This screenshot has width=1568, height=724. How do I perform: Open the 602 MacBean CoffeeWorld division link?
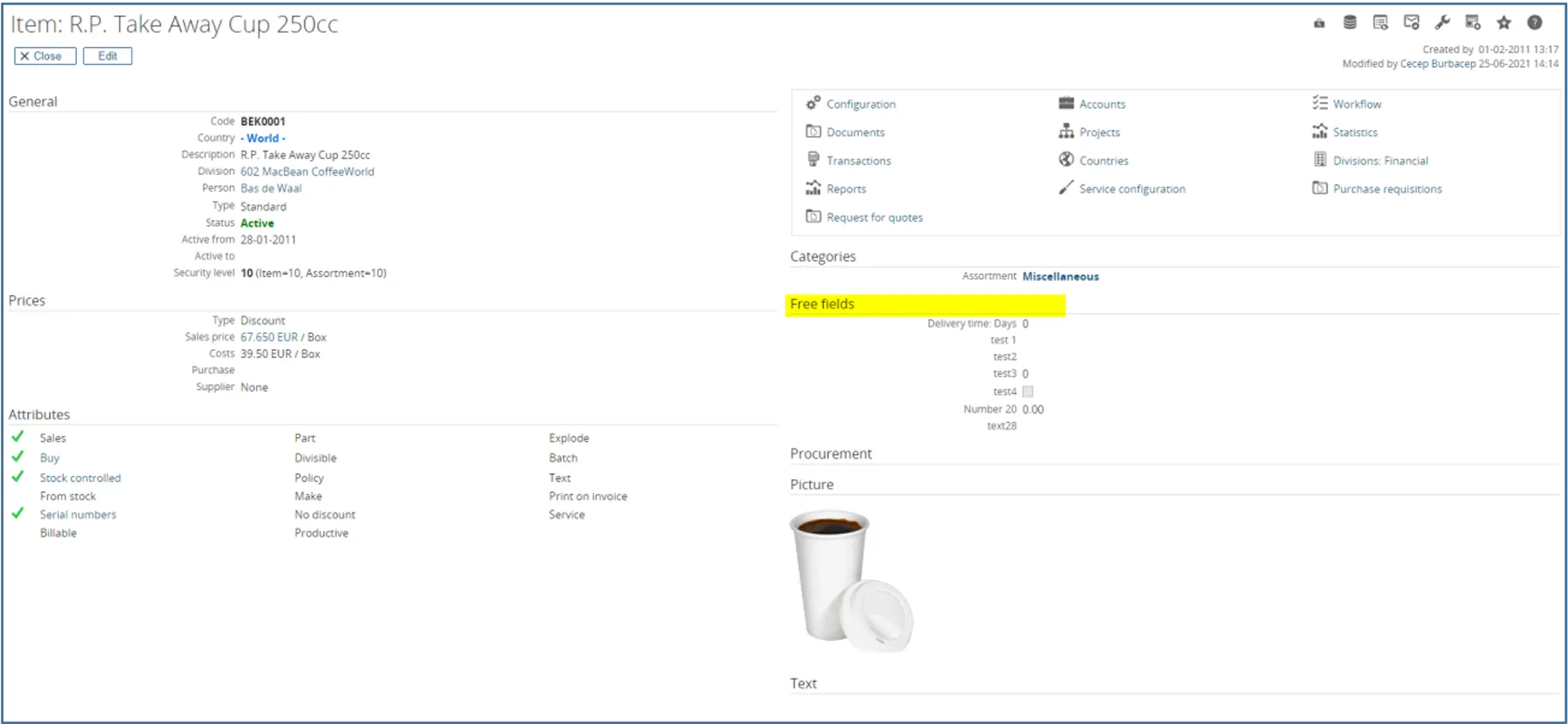(307, 172)
